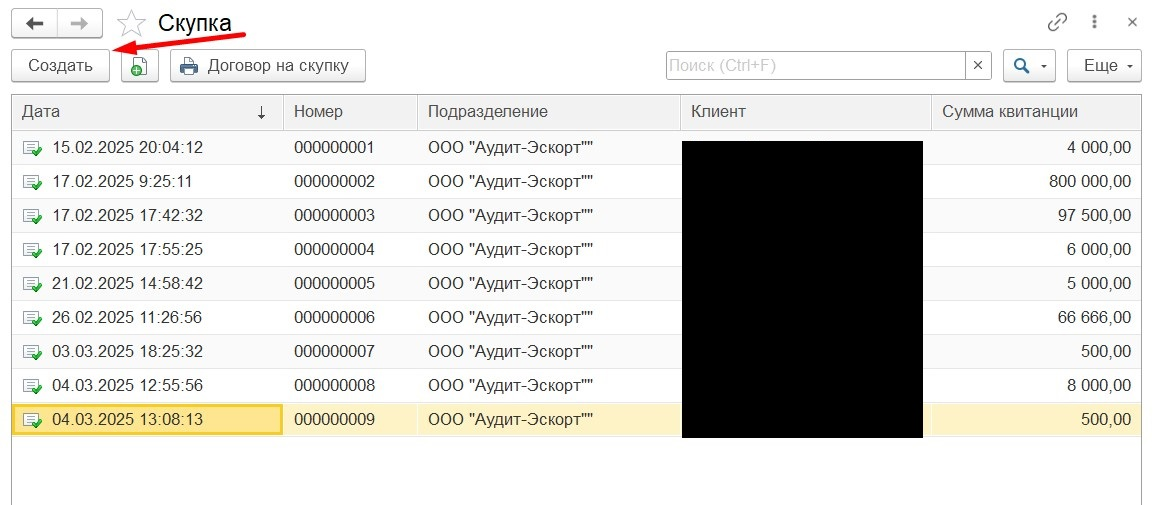Click document icon for 26.02.2025 11:26:56 row

[32, 318]
